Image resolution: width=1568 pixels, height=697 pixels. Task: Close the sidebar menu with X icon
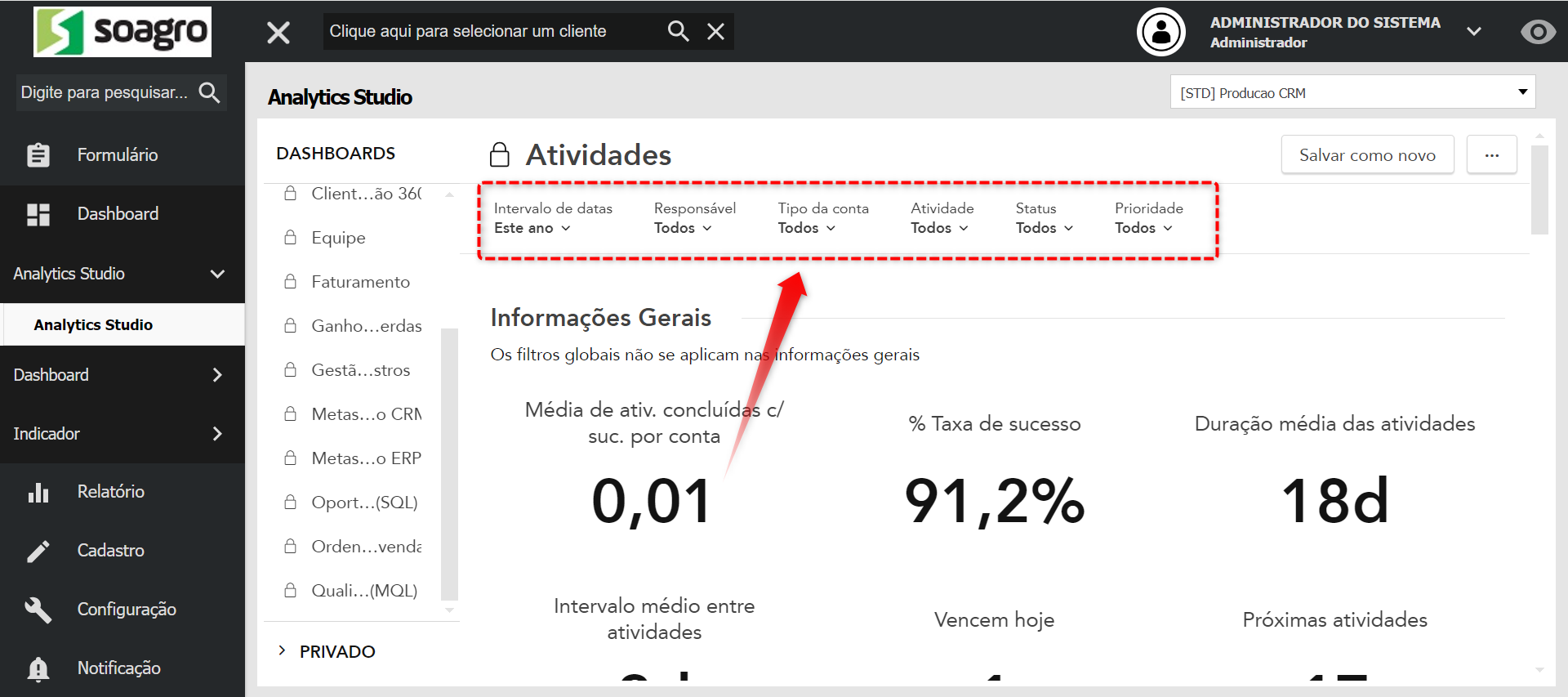pyautogui.click(x=278, y=32)
